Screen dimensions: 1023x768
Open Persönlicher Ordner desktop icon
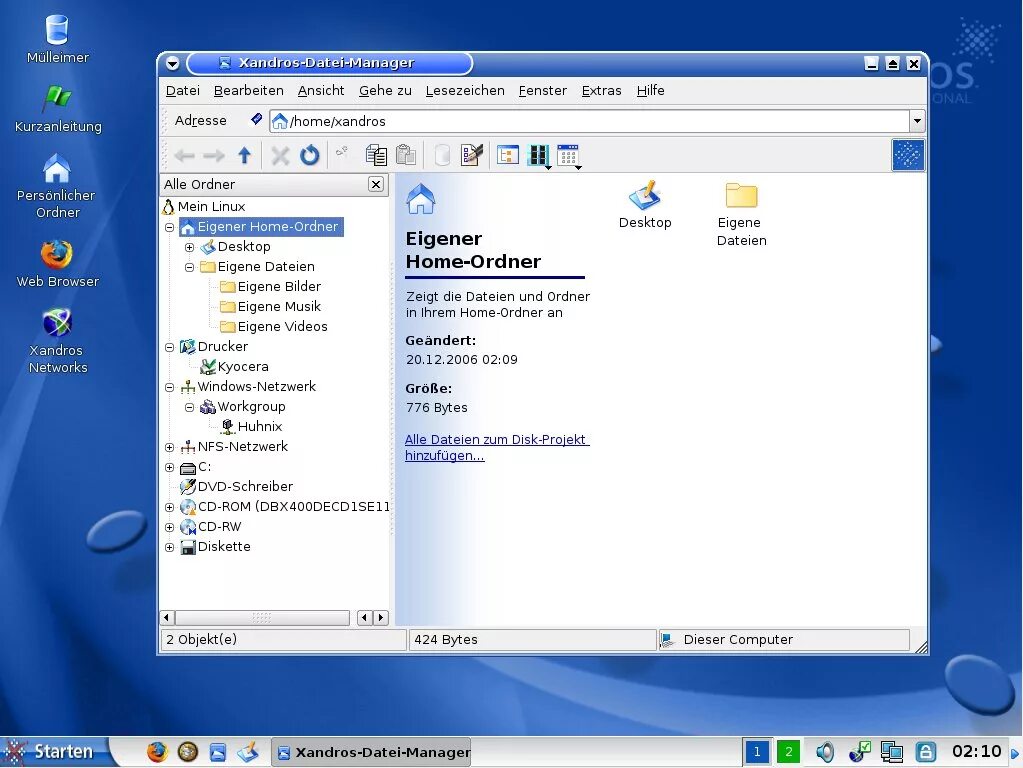click(x=57, y=187)
